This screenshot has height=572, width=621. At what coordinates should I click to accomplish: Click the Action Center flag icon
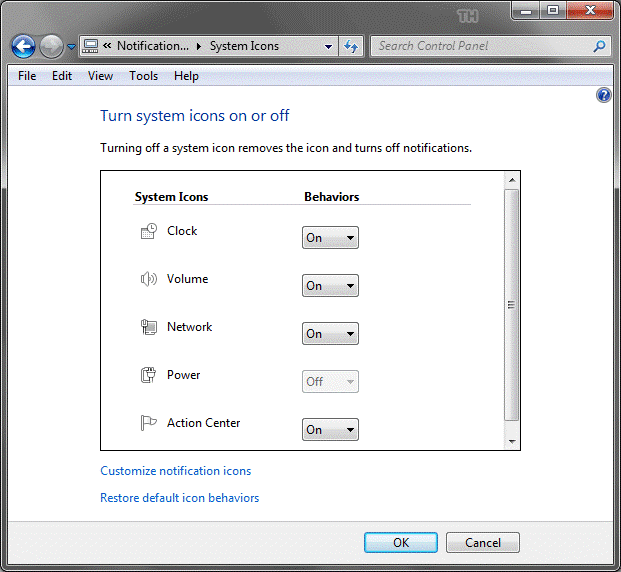(149, 423)
